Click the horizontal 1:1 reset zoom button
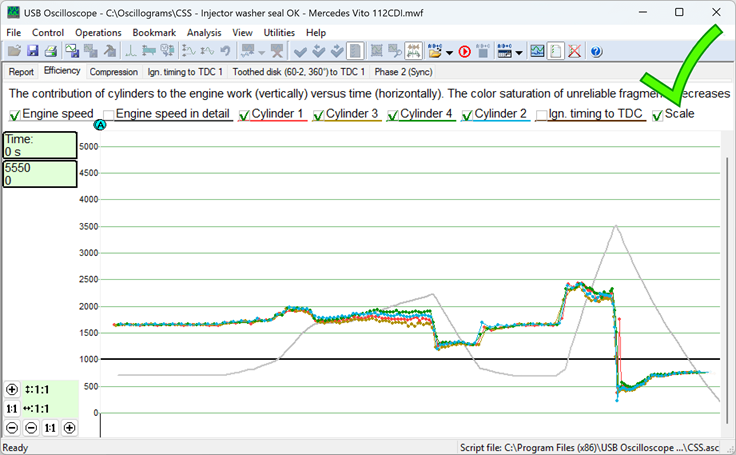736x455 pixels. pyautogui.click(x=50, y=427)
